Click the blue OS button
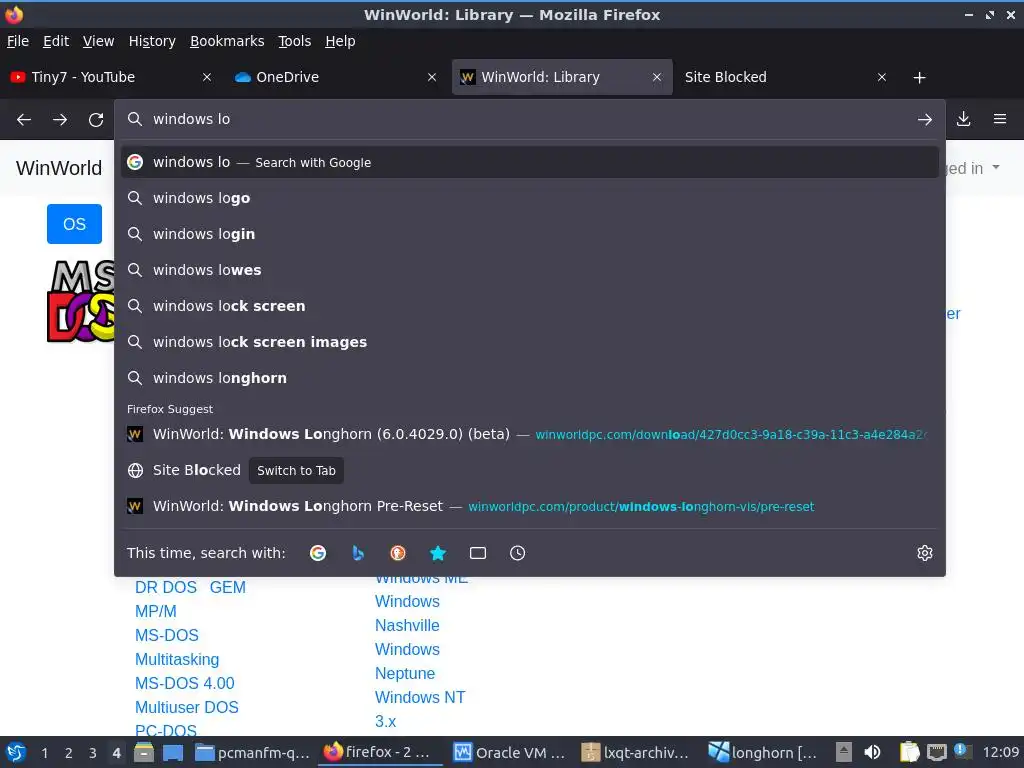Screen dimensions: 1024x768 (x=74, y=224)
